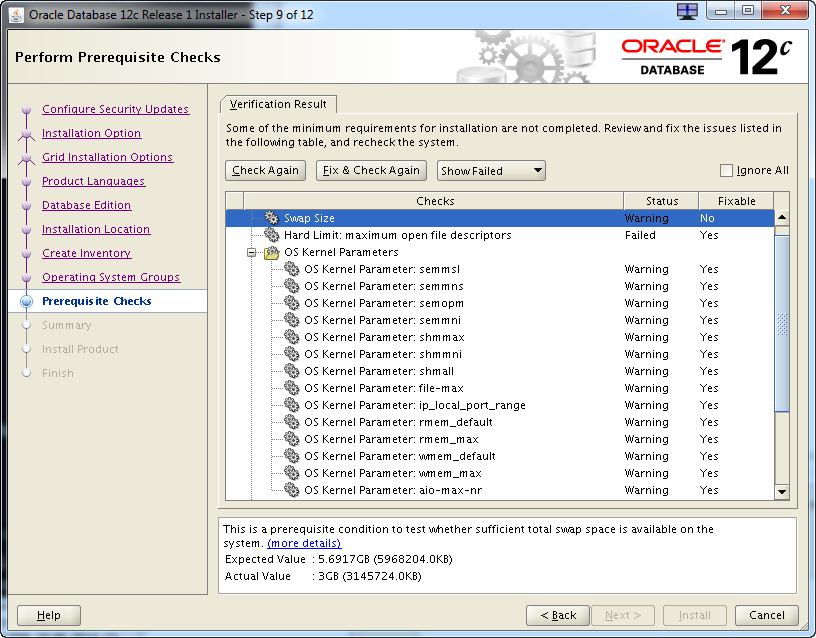This screenshot has height=638, width=816.
Task: Collapse the OS Kernel Parameters tree node
Action: point(252,252)
